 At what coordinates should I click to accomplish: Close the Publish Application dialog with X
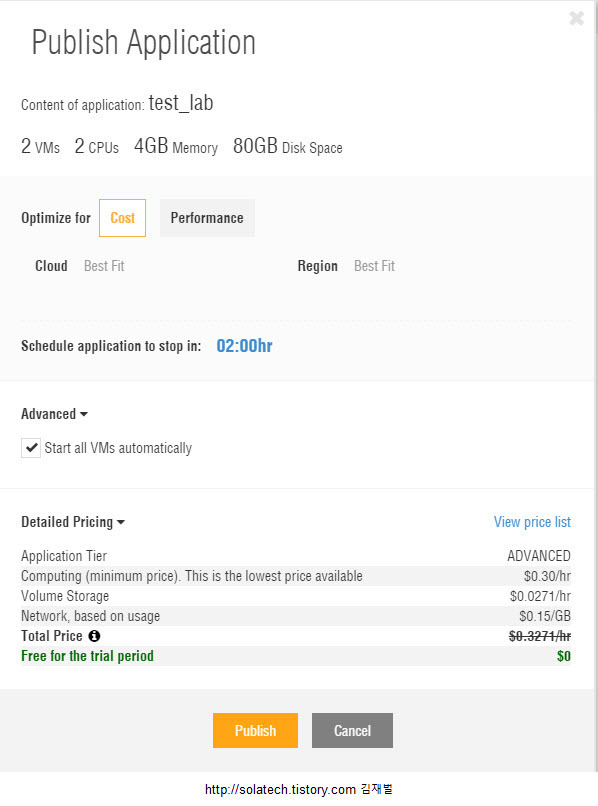pos(576,19)
